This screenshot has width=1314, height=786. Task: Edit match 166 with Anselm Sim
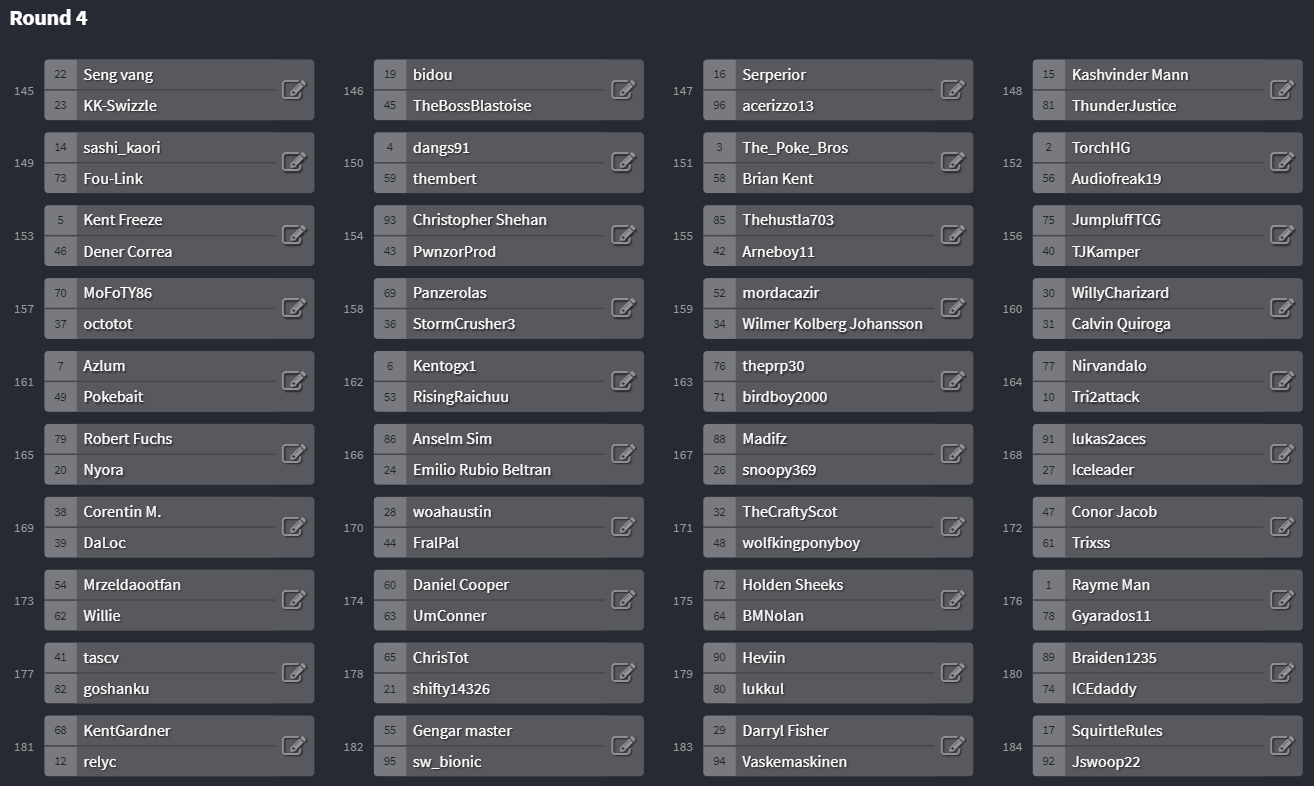623,454
